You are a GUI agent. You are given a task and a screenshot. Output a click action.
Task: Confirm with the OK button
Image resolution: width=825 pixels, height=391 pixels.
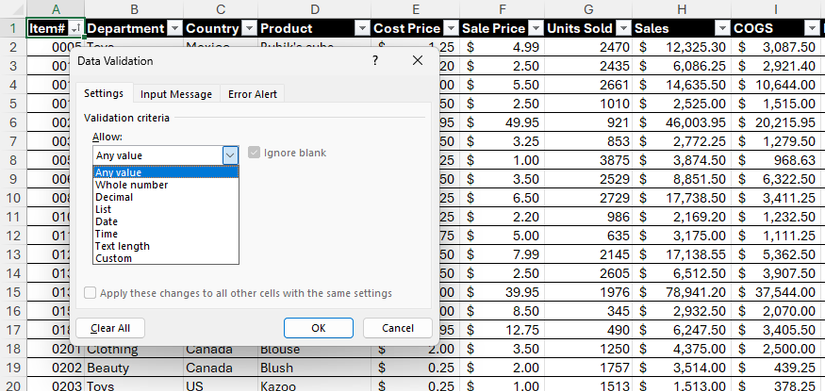[x=318, y=328]
